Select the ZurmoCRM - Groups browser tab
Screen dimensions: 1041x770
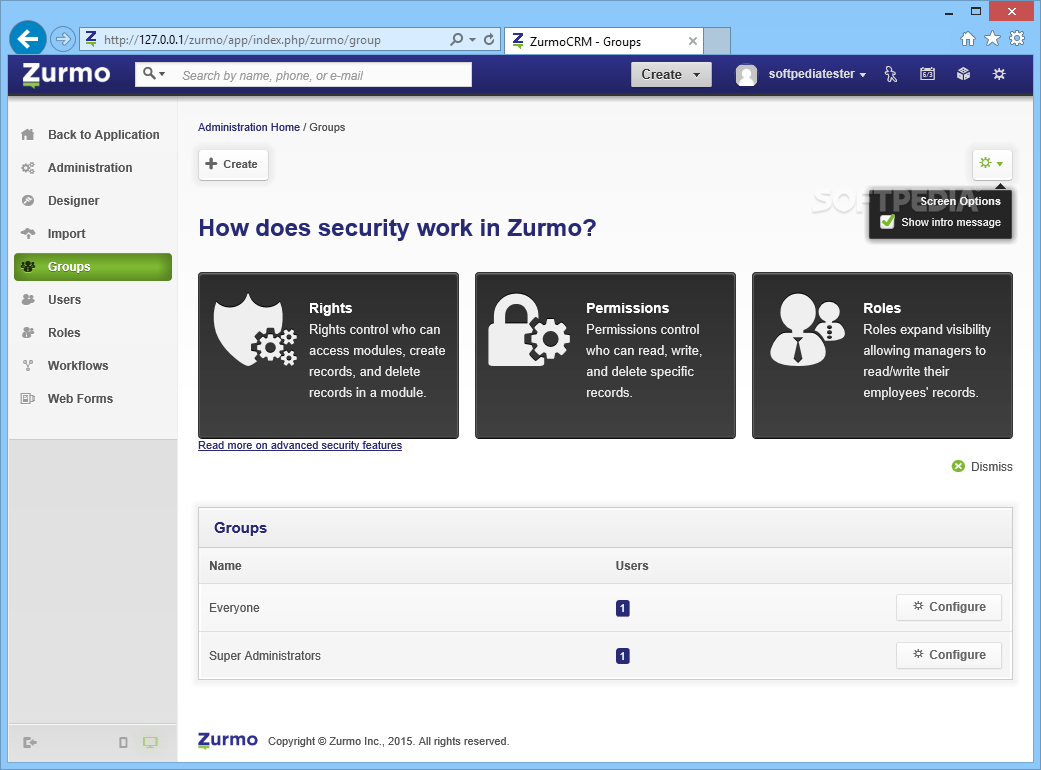(x=603, y=41)
